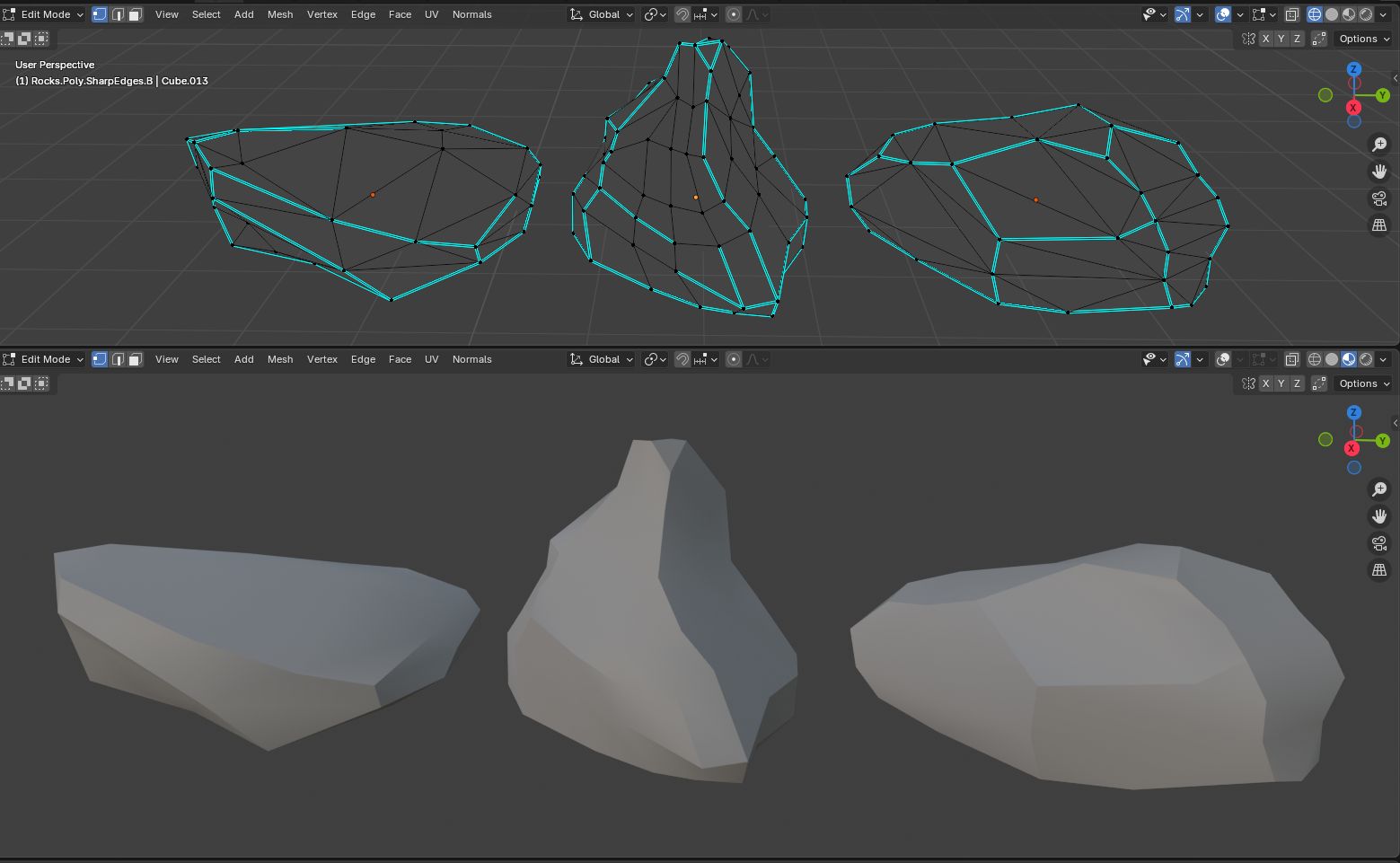Select wireframe shading in top viewport
The height and width of the screenshot is (863, 1400).
point(1315,14)
